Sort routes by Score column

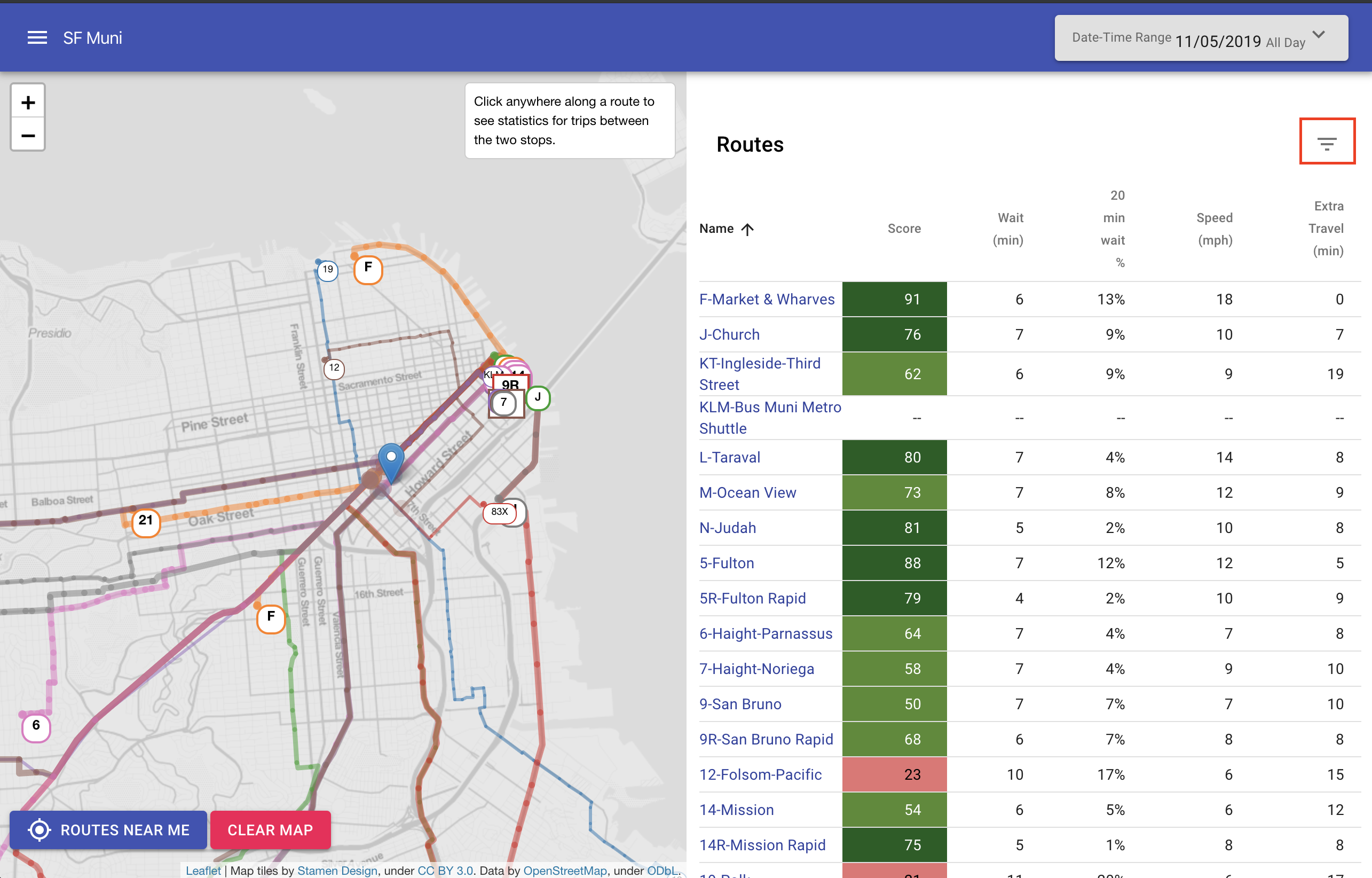[x=904, y=229]
